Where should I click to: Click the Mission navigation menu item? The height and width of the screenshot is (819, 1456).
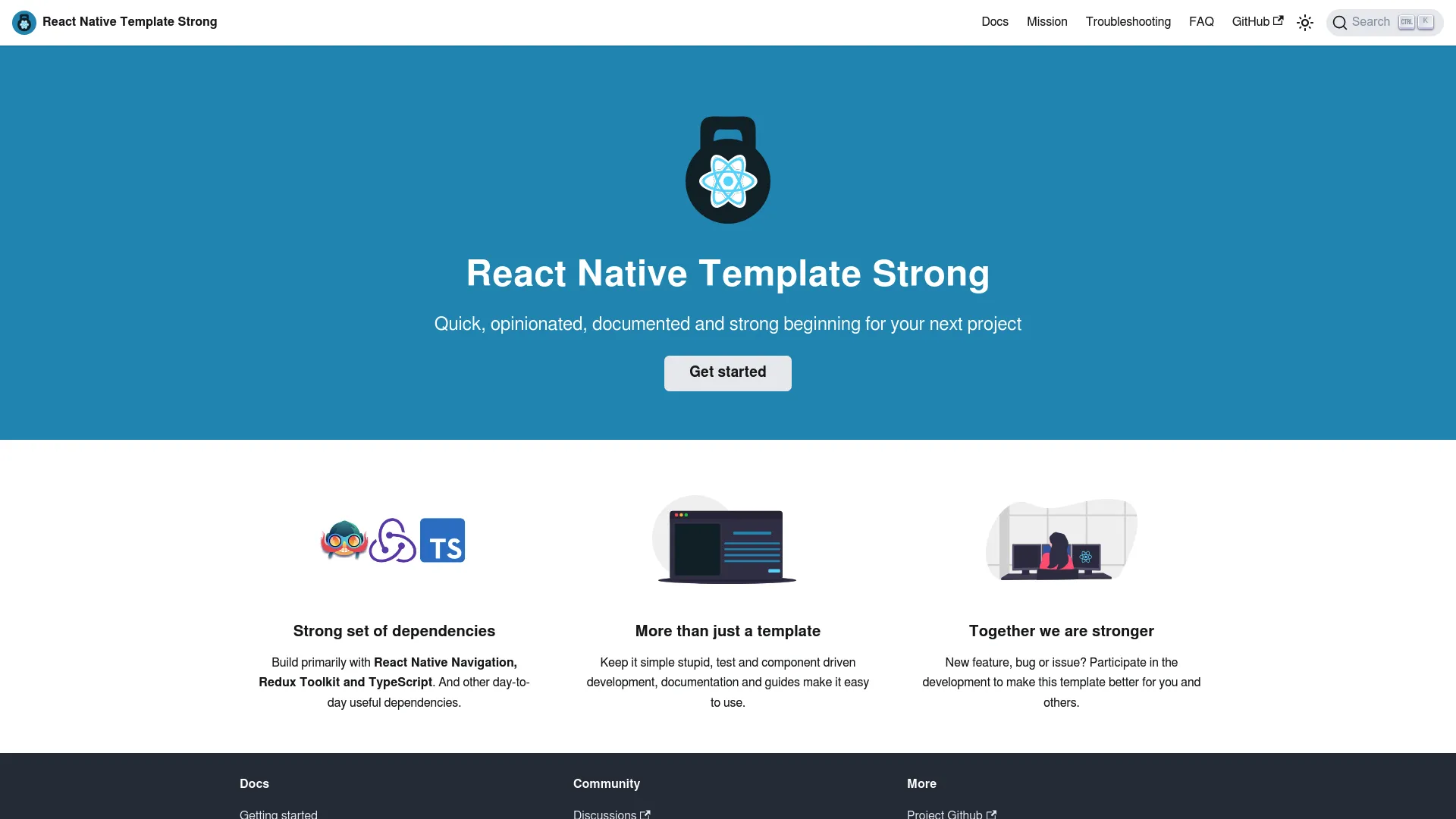pos(1047,21)
